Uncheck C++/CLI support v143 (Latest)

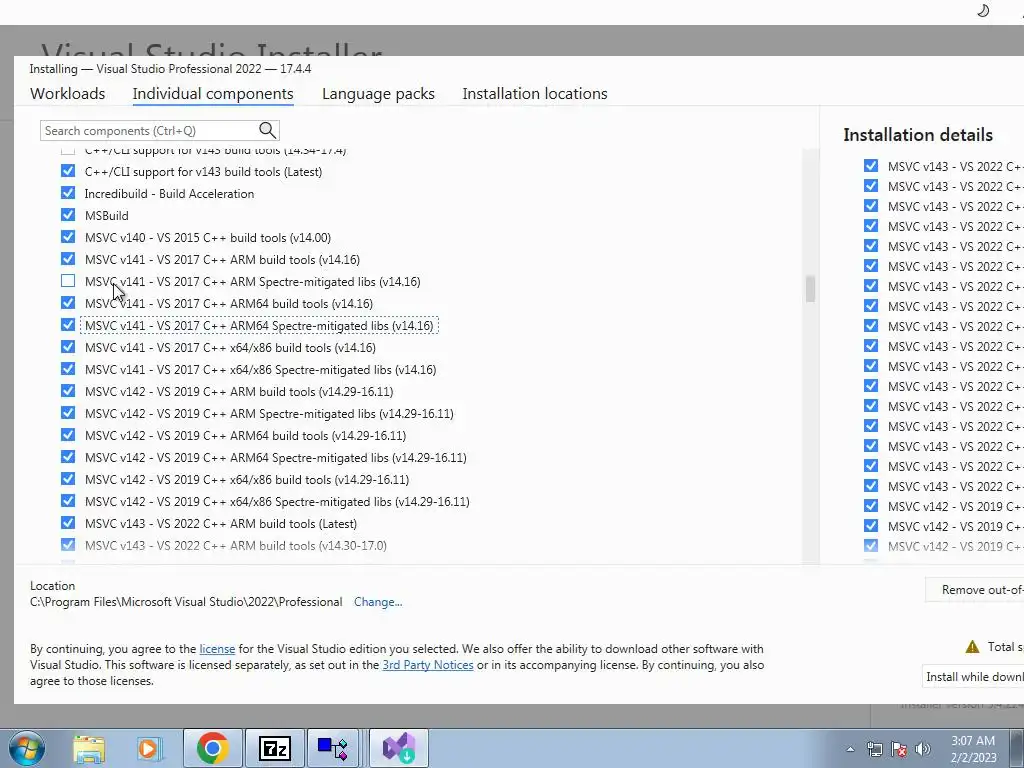[68, 171]
